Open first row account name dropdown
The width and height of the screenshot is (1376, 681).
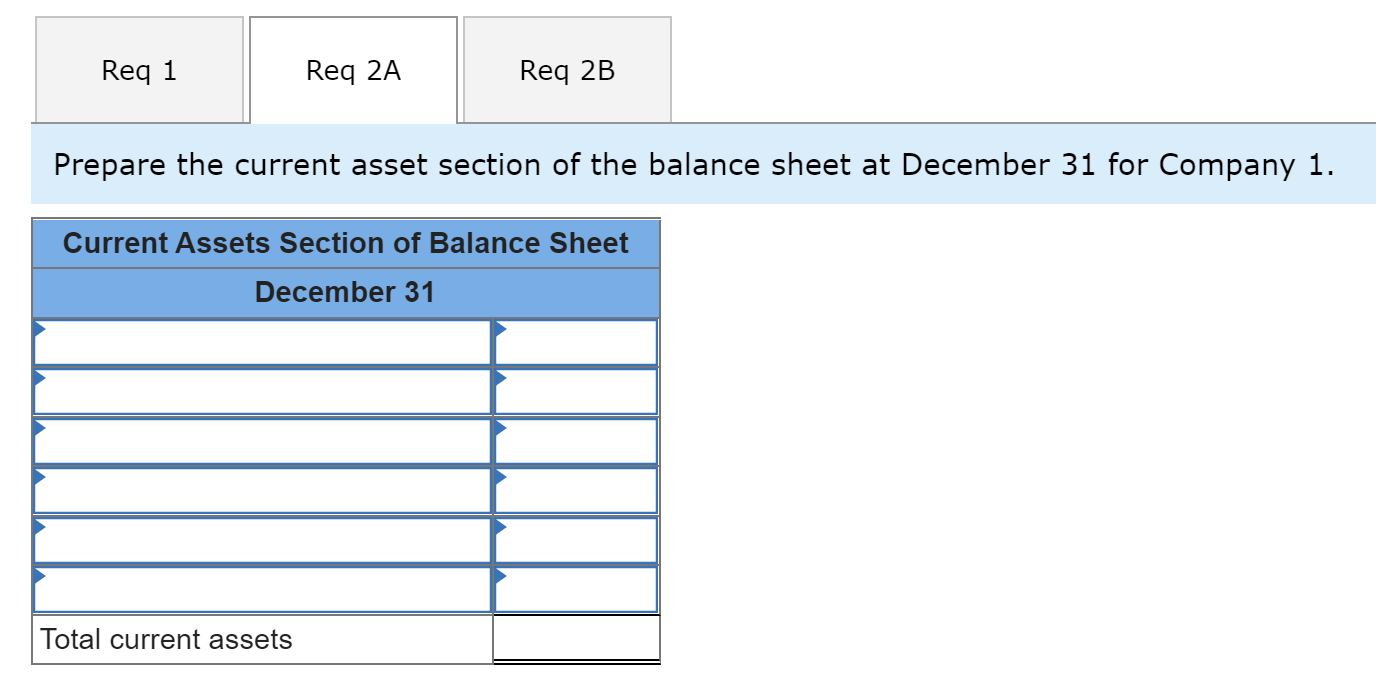(262, 343)
